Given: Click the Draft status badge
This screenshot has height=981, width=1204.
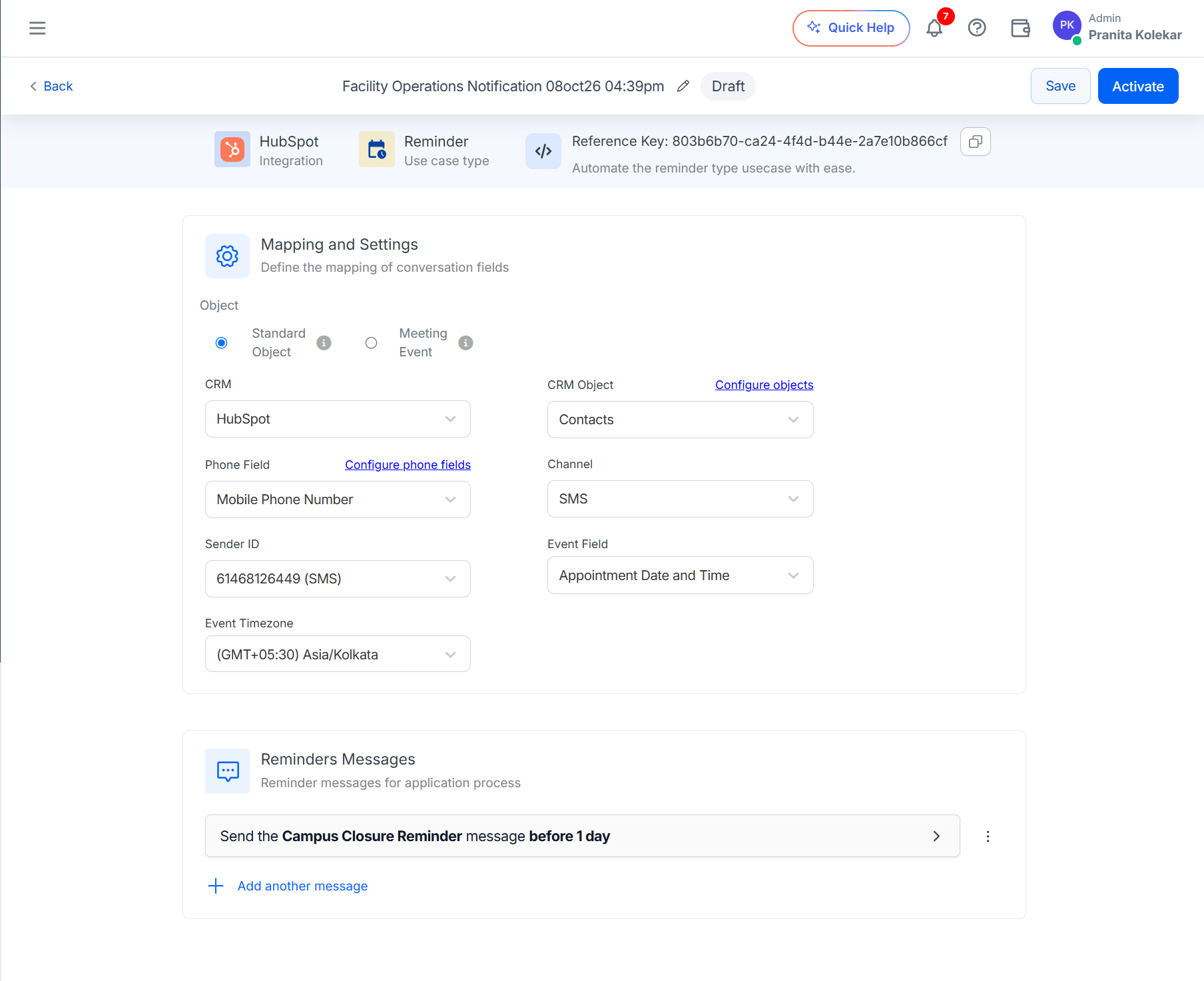Looking at the screenshot, I should pyautogui.click(x=728, y=86).
